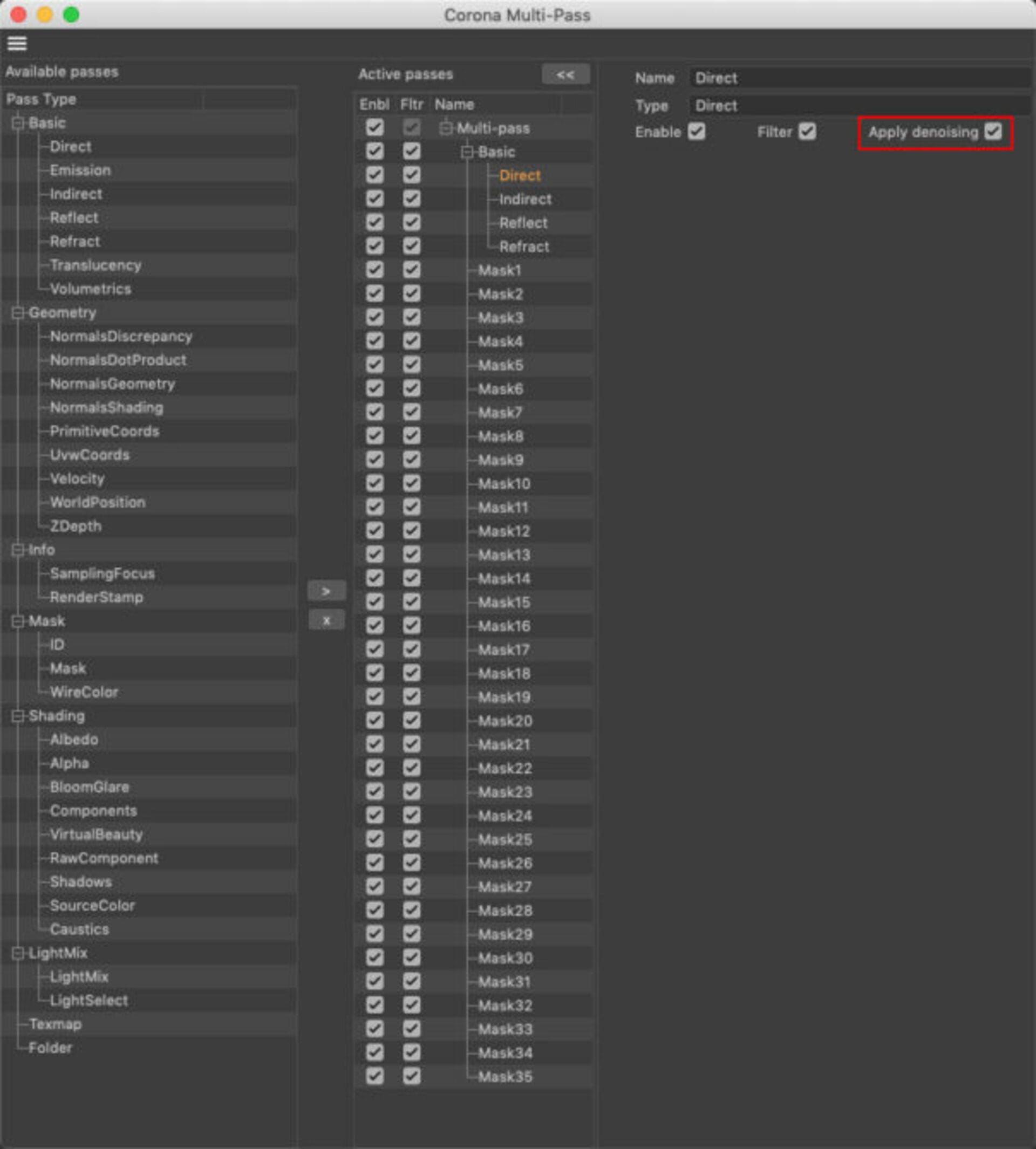Select NormalsDiscrepancy pass
The width and height of the screenshot is (1036, 1149).
tap(121, 336)
